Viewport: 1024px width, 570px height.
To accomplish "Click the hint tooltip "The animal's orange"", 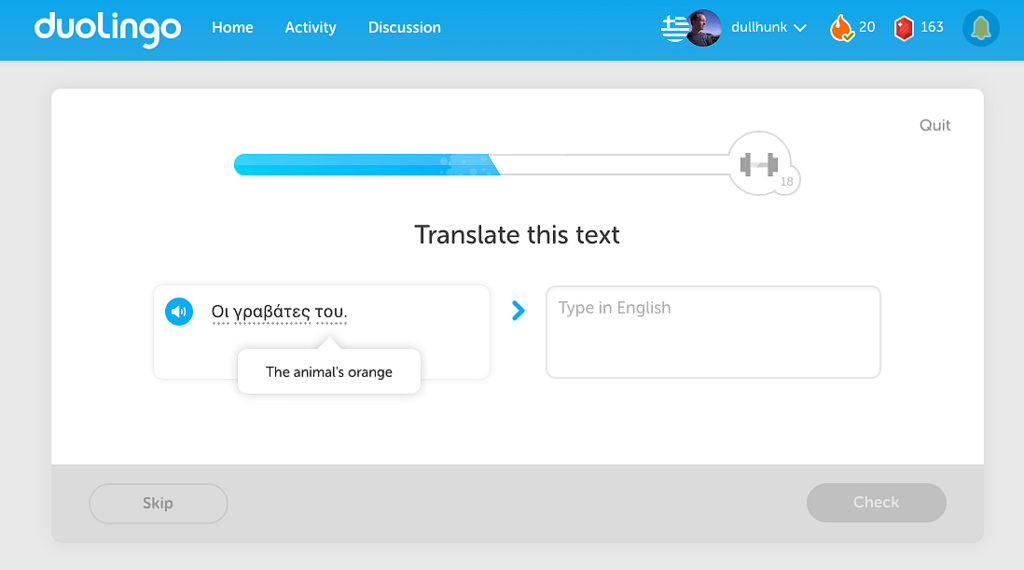I will pos(329,372).
